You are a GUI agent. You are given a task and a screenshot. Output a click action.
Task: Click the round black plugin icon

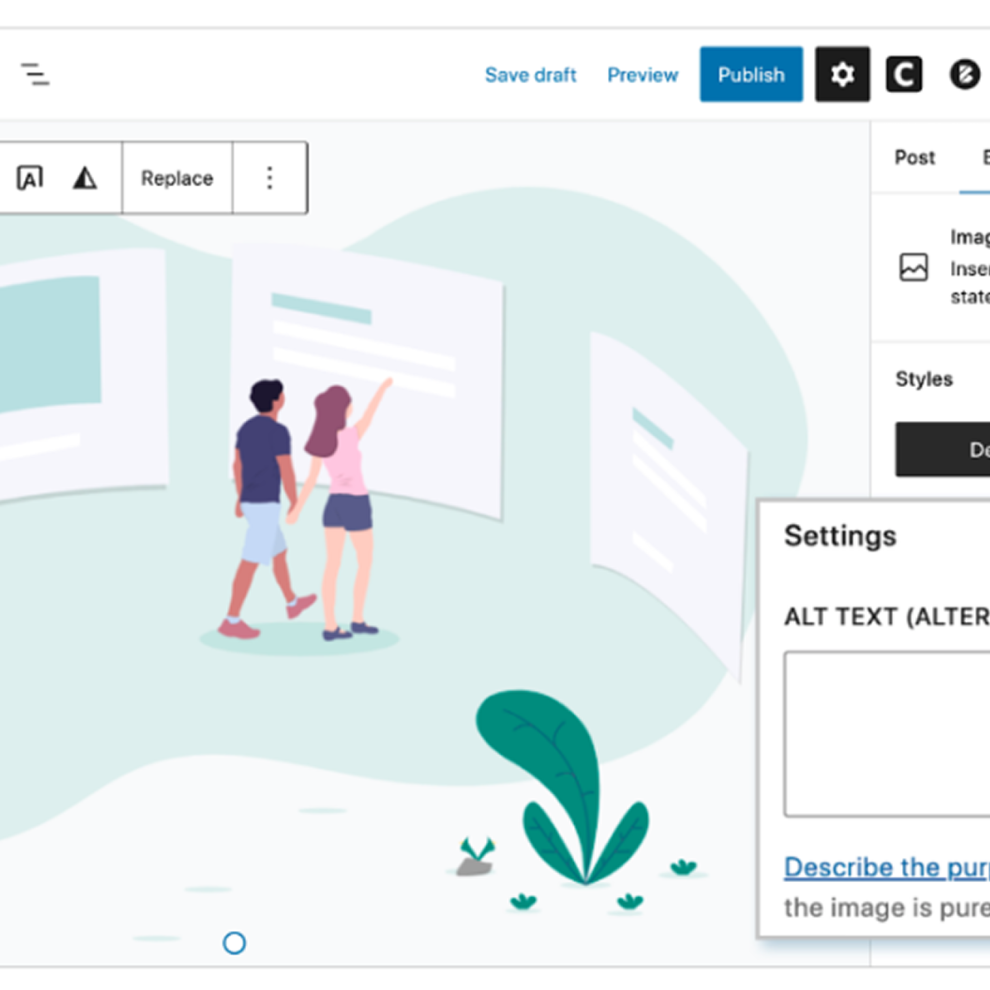coord(964,74)
